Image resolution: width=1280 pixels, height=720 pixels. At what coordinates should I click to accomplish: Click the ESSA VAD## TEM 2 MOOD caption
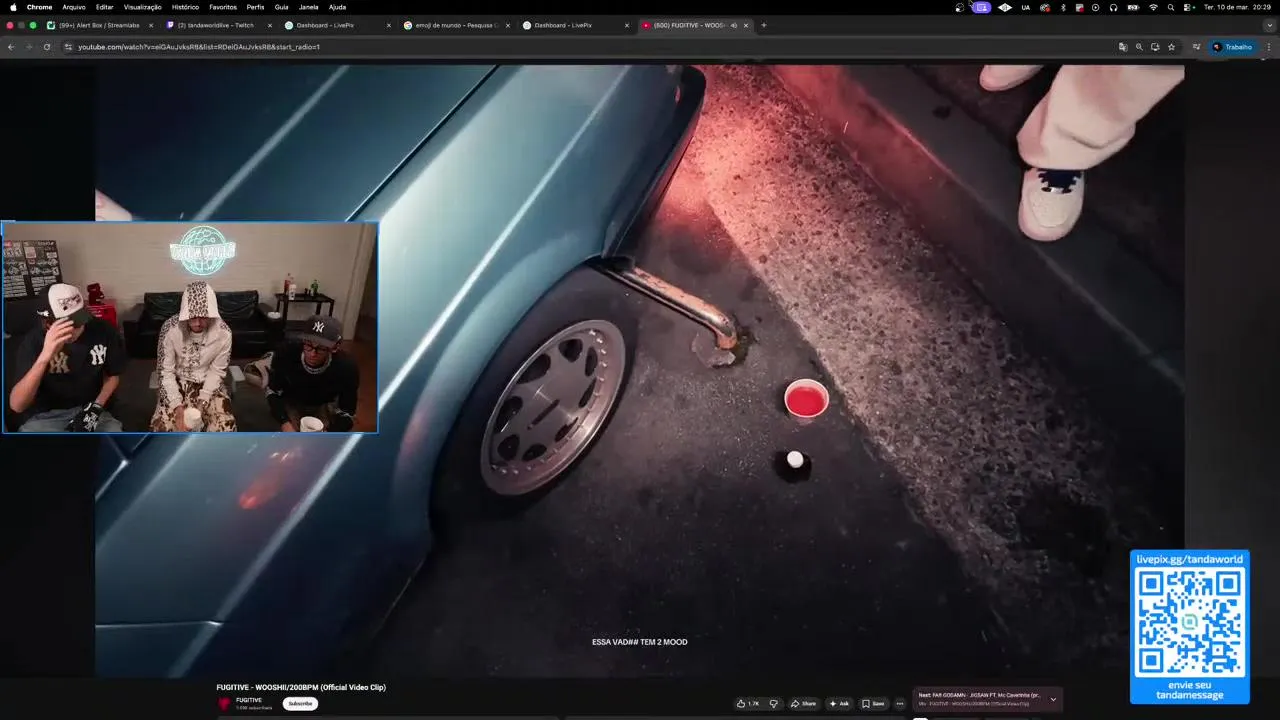tap(640, 642)
